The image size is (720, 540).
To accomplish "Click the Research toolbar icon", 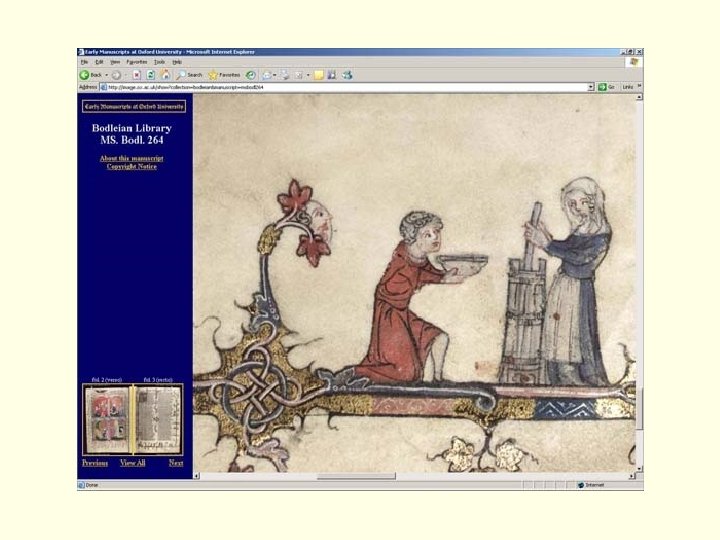I will coord(332,75).
